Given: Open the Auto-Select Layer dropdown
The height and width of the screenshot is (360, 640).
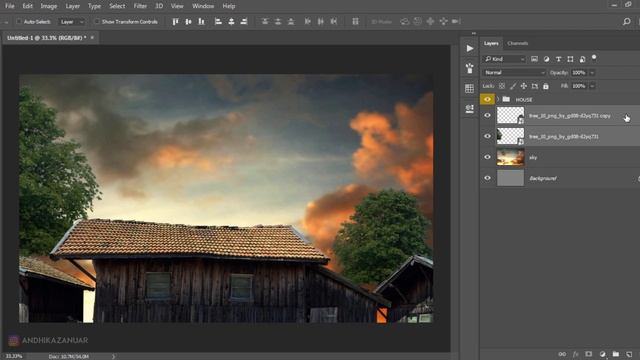Looking at the screenshot, I should coord(72,22).
